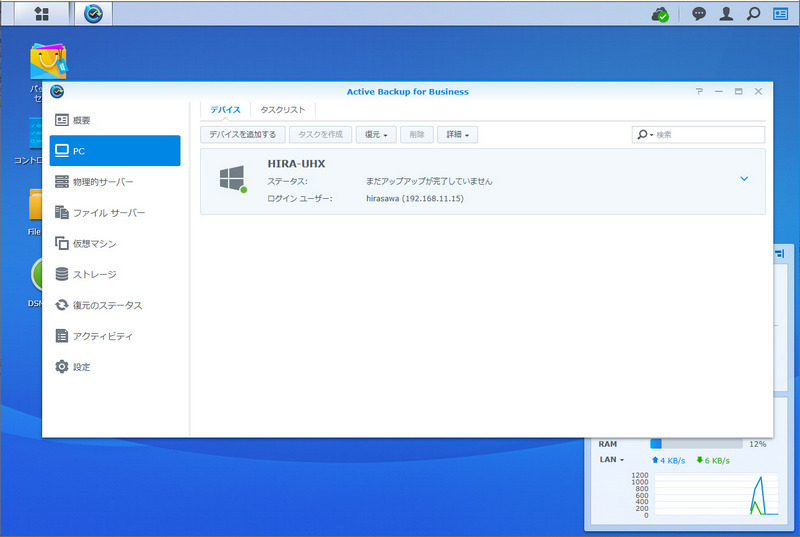
Task: Expand HIRA-UHX device details chevron
Action: (x=744, y=178)
